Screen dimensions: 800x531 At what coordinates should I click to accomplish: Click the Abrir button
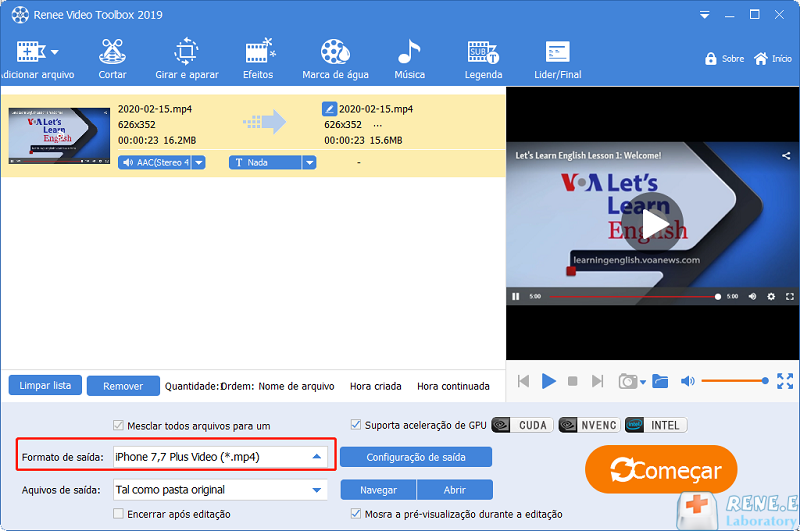[455, 490]
